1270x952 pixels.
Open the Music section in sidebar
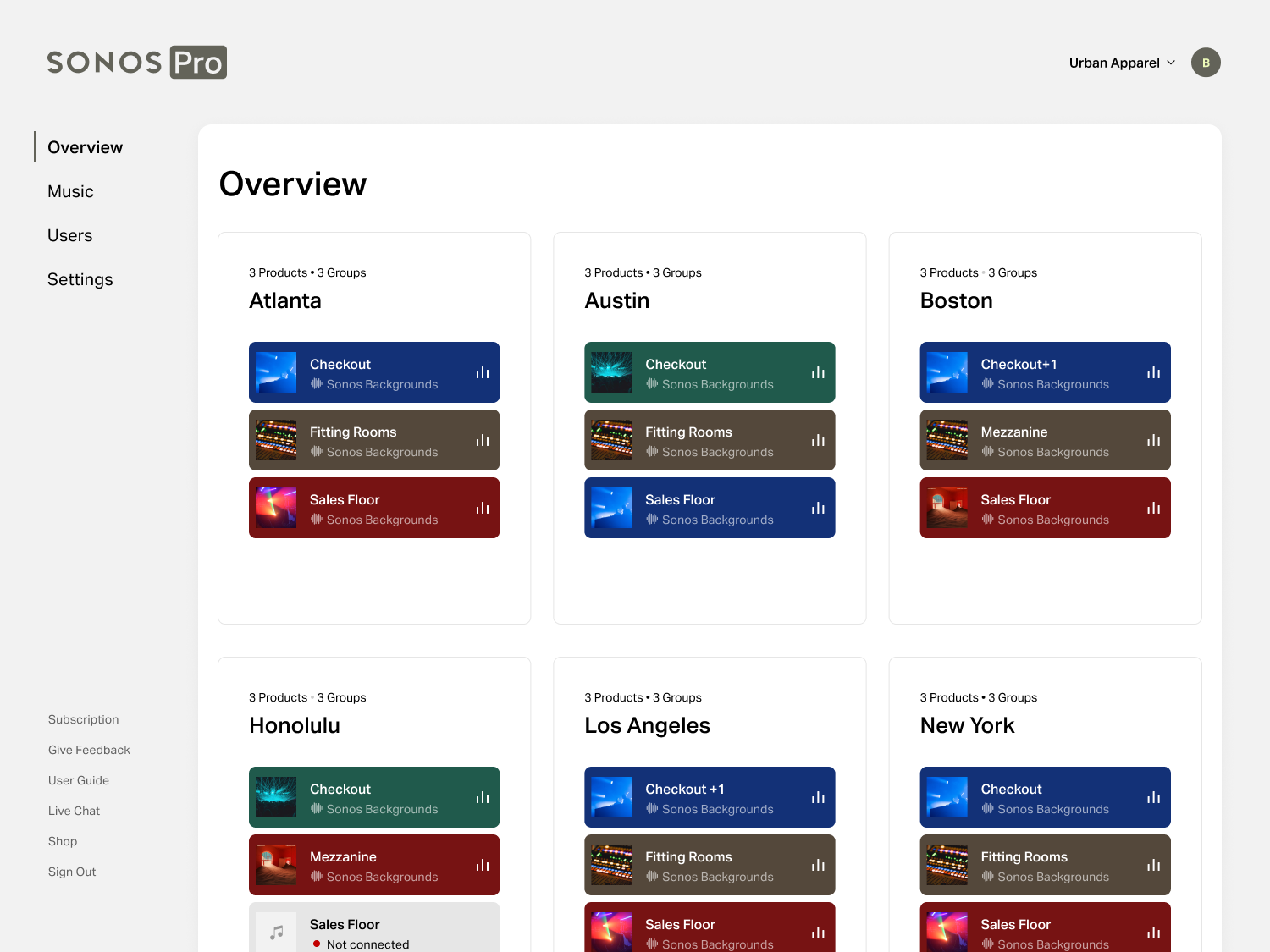pyautogui.click(x=70, y=191)
